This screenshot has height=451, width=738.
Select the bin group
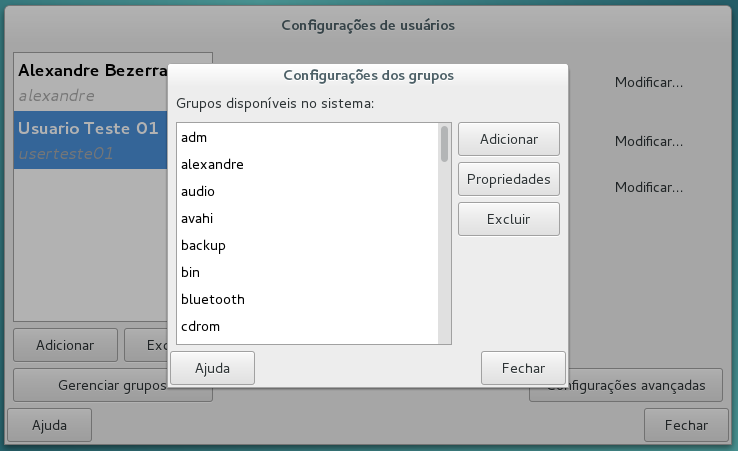pyautogui.click(x=307, y=272)
